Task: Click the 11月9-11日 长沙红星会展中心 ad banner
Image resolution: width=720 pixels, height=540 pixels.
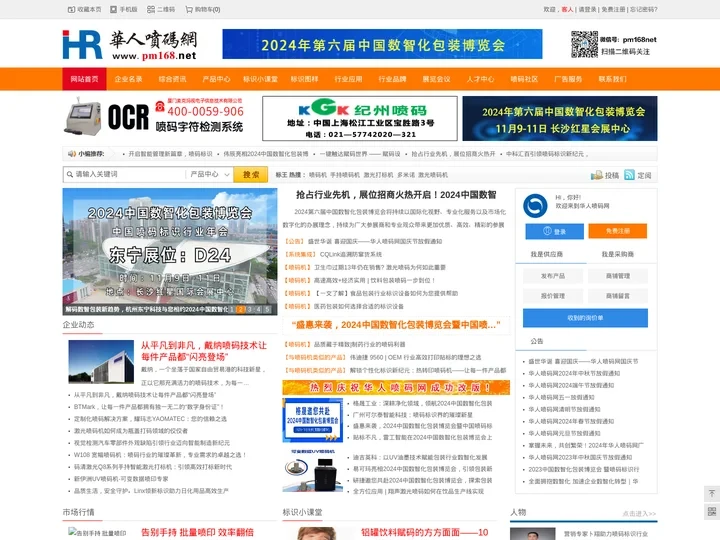Action: [x=560, y=118]
